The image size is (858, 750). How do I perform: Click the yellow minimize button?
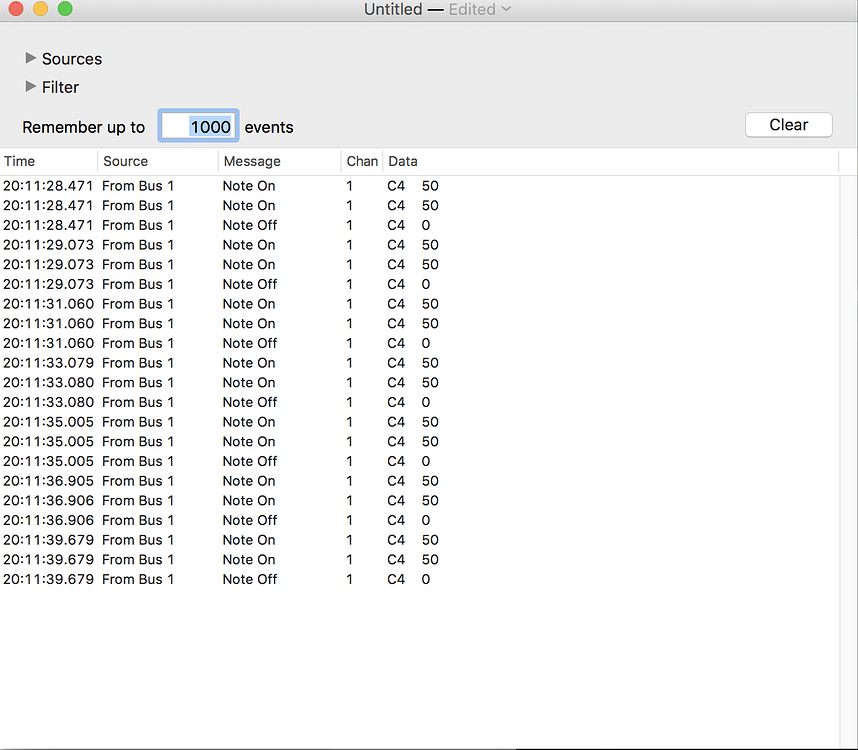tap(38, 9)
